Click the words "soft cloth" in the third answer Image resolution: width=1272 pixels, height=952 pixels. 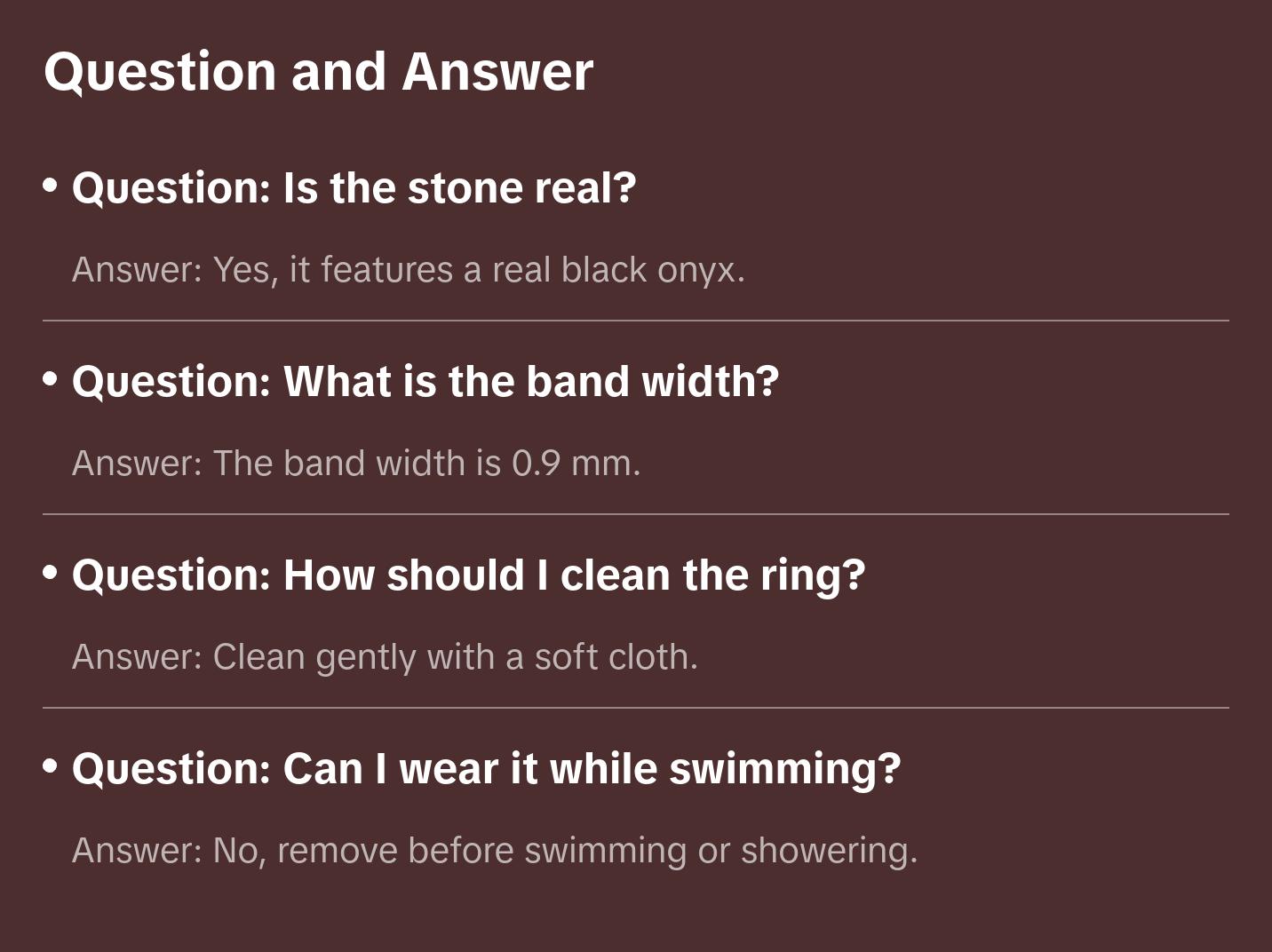[615, 657]
